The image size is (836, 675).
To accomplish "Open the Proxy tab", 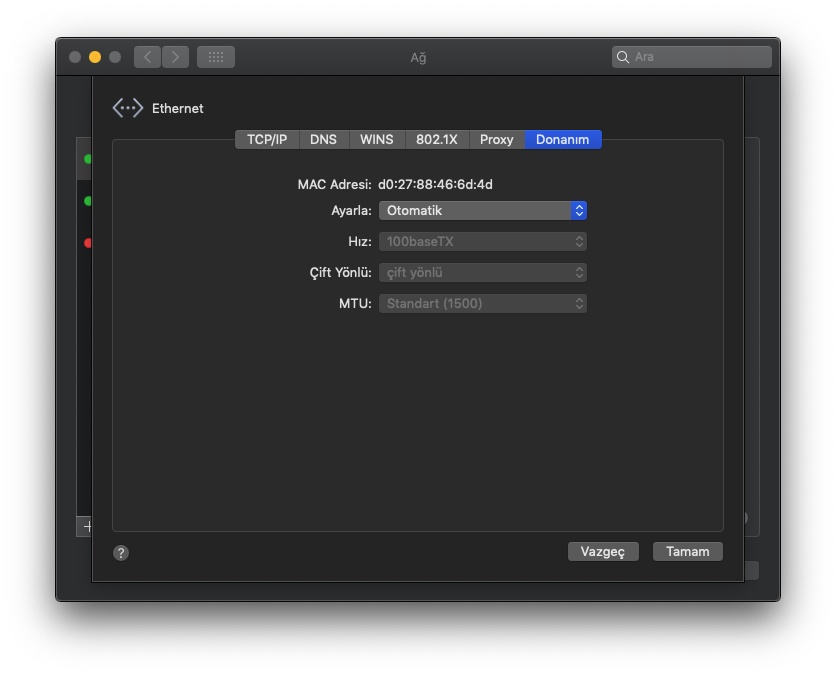I will click(496, 140).
